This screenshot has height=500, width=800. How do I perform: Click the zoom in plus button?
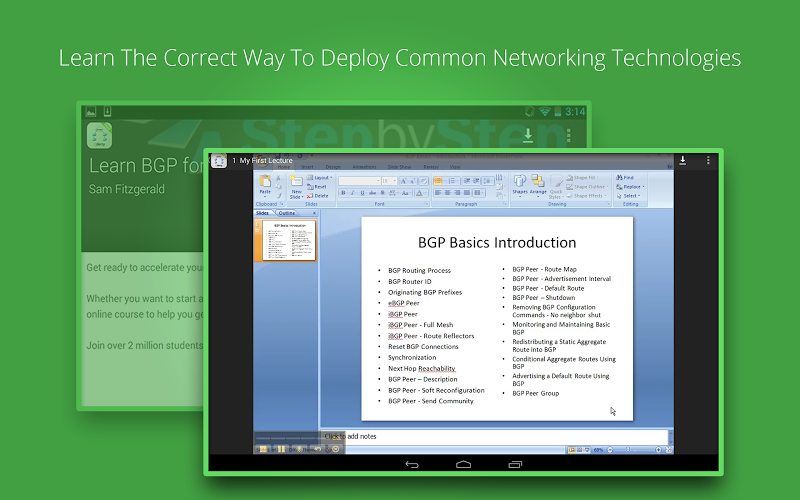(658, 449)
